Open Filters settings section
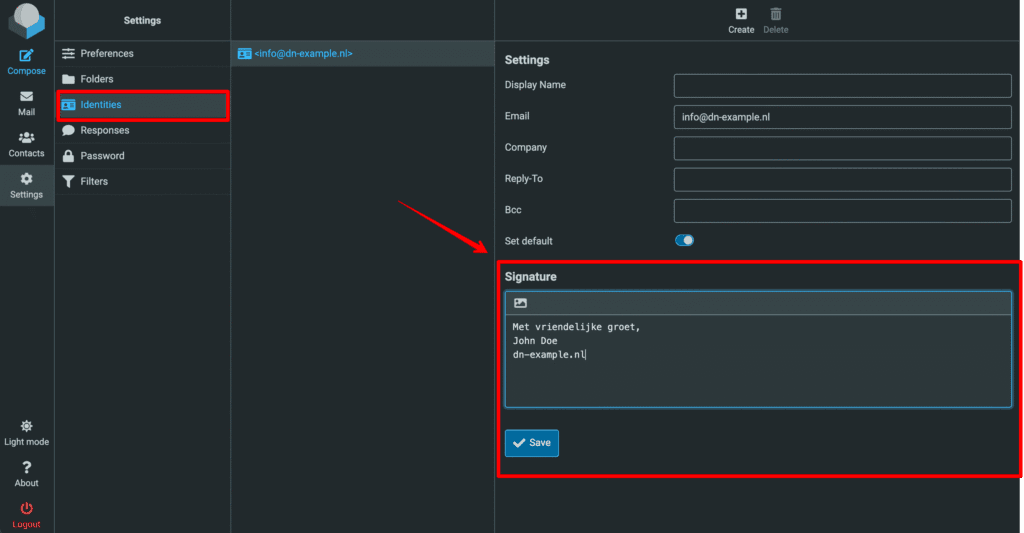 pos(94,182)
